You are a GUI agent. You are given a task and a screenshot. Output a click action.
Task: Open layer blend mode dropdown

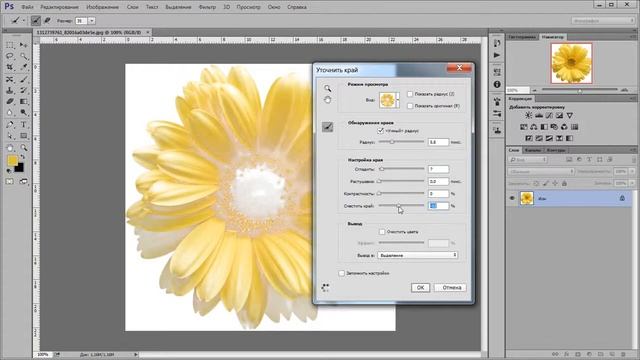tap(541, 171)
